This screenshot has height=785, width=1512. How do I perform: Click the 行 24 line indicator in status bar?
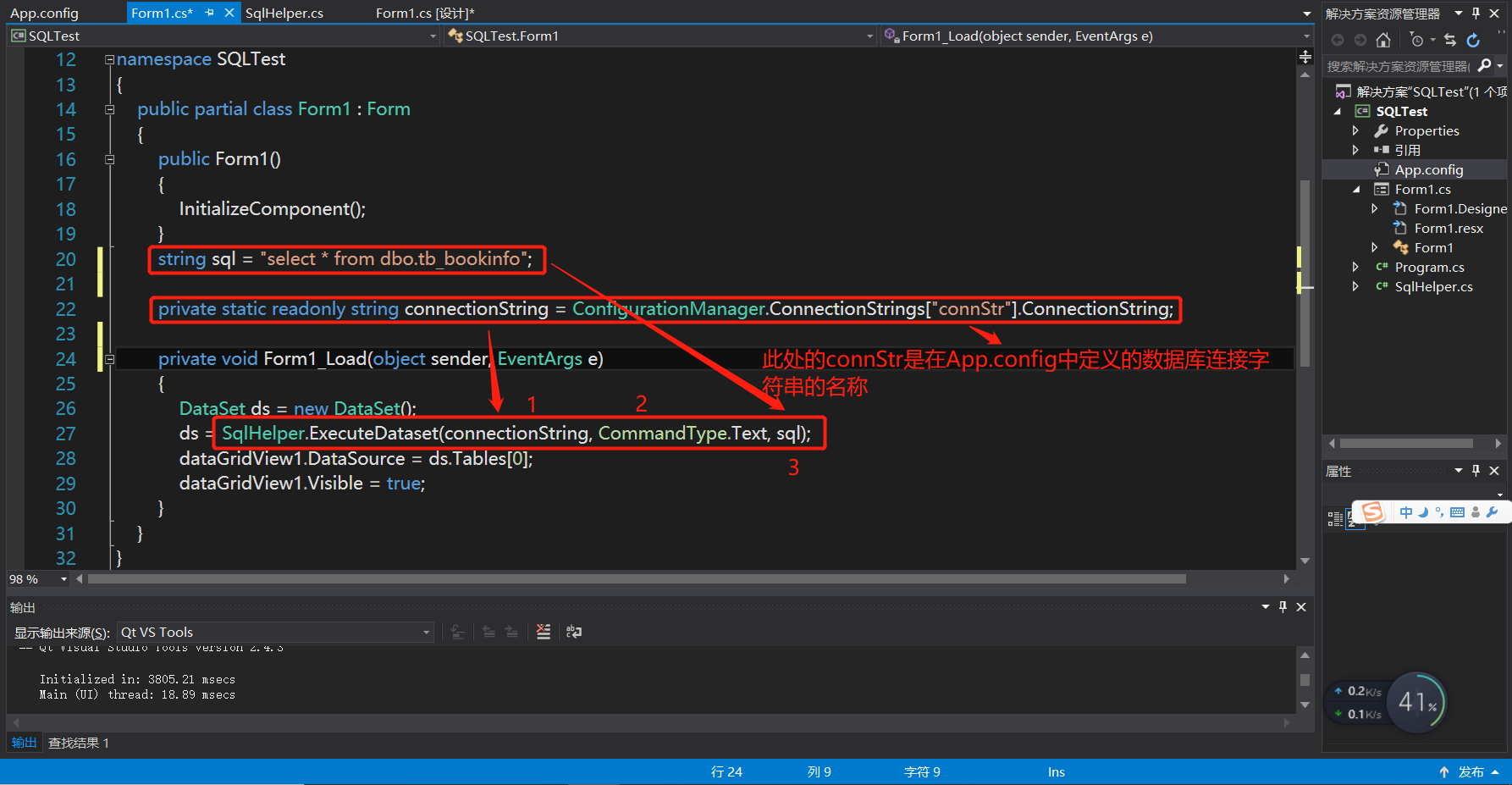pyautogui.click(x=726, y=771)
